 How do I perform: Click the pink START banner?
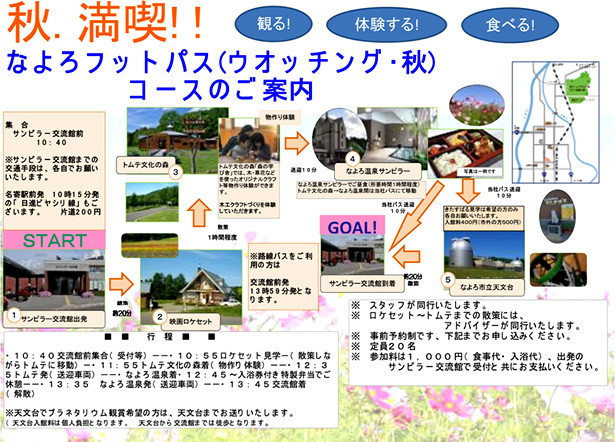[55, 240]
